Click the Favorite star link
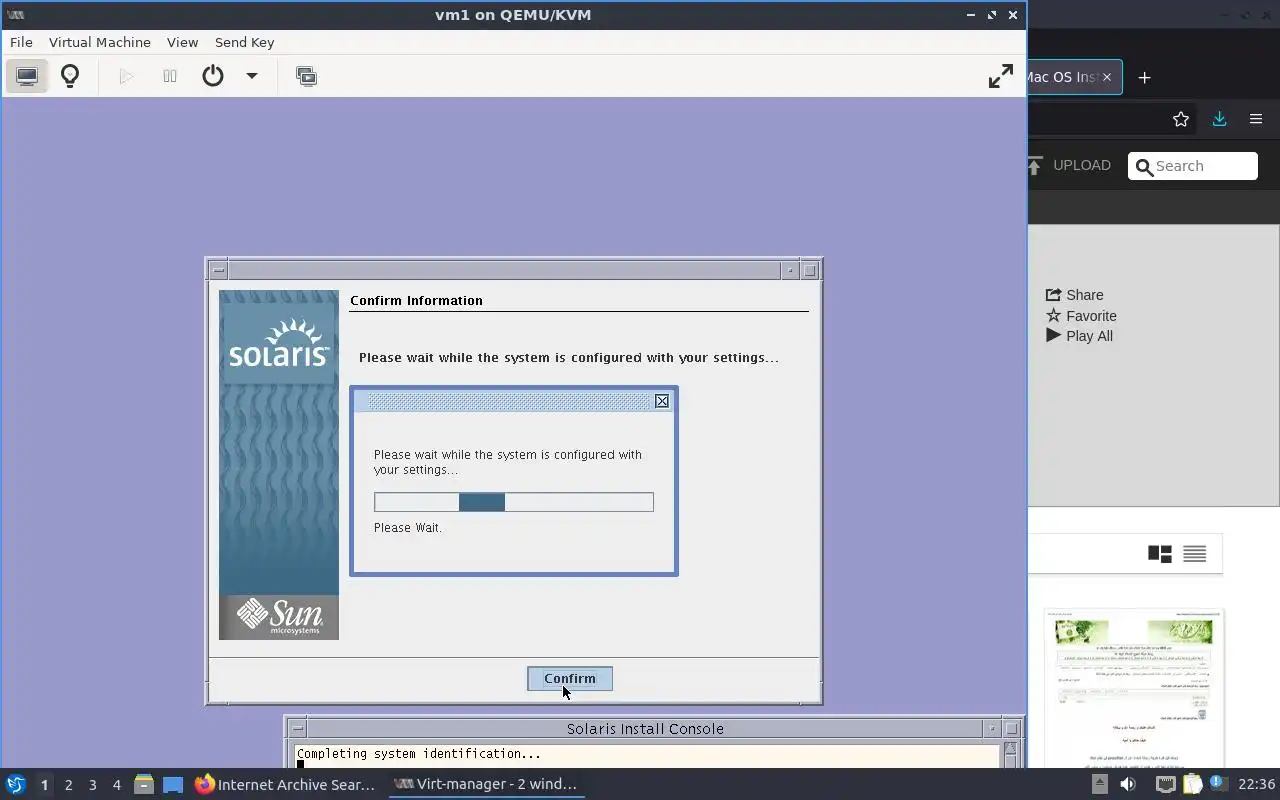Viewport: 1280px width, 800px height. pyautogui.click(x=1081, y=316)
